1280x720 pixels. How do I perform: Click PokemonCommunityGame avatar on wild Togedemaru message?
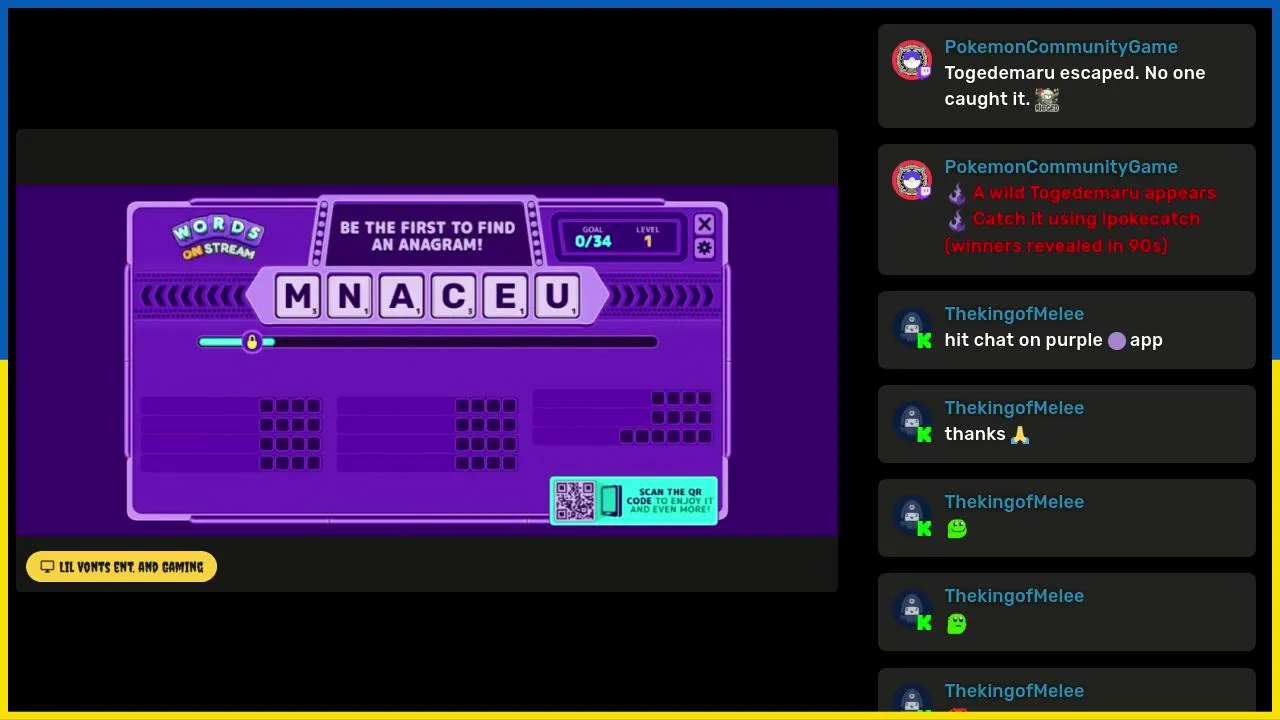(912, 181)
